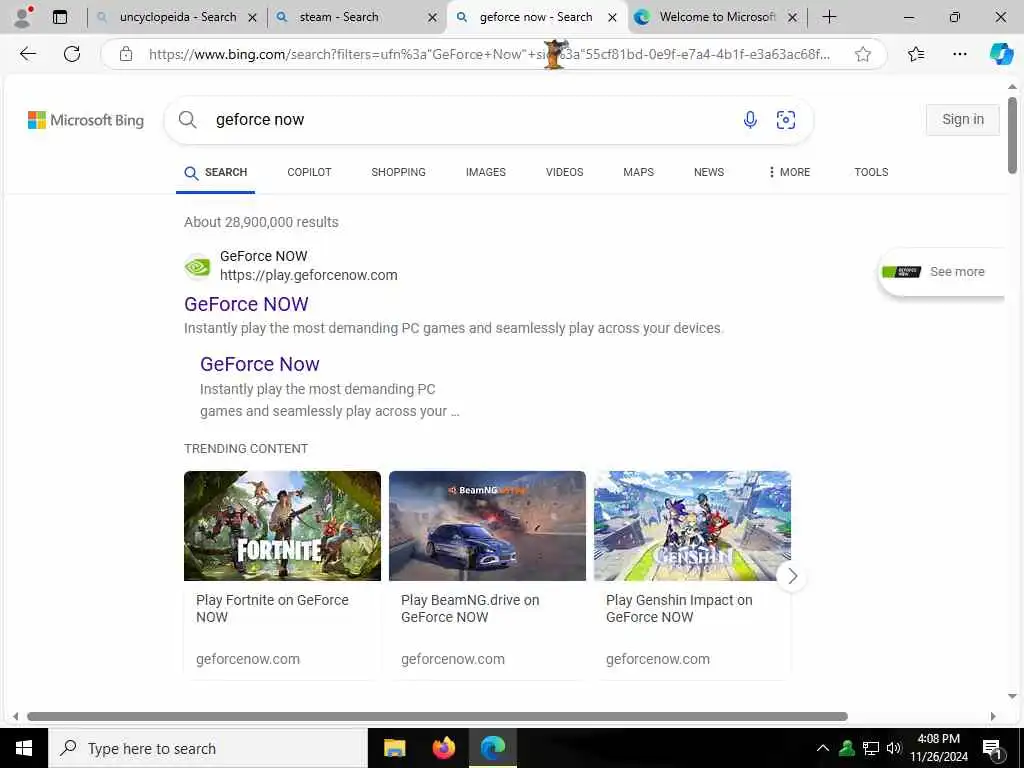Add this page to favorites star

pyautogui.click(x=863, y=54)
